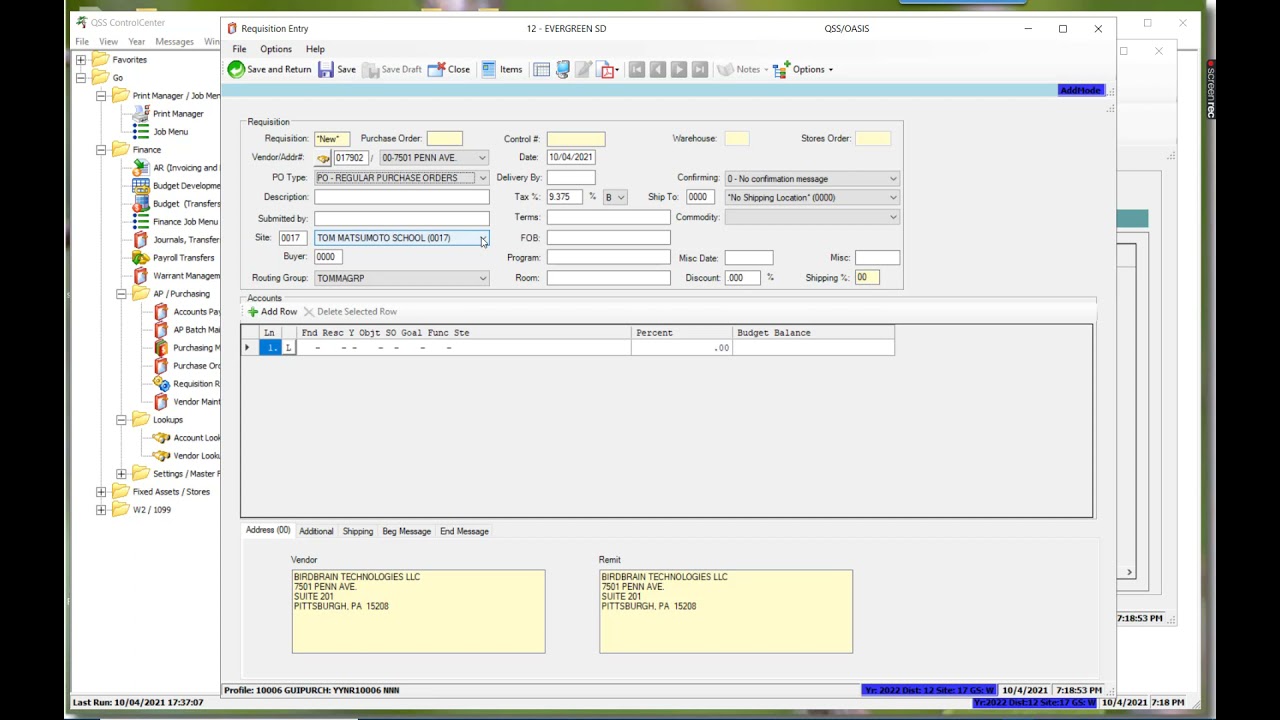Switch to the Beg Message tab
Image resolution: width=1280 pixels, height=720 pixels.
(406, 531)
